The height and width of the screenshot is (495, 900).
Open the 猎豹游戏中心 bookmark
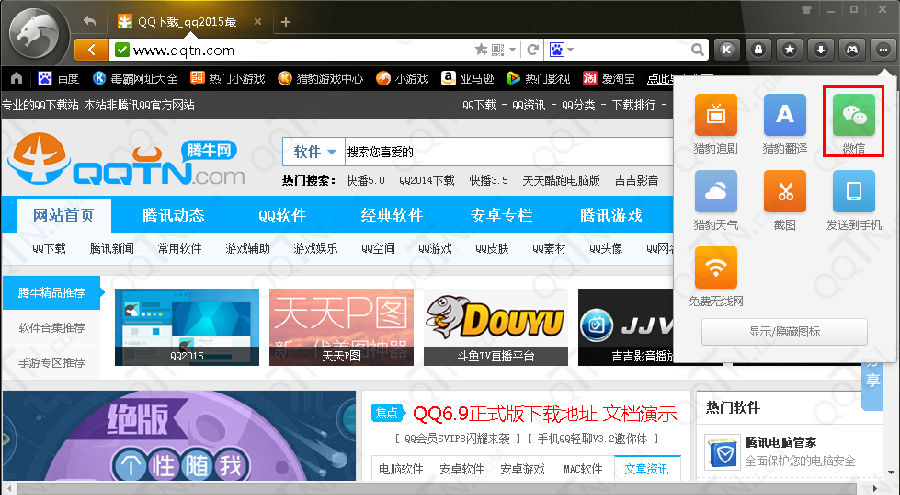(320, 79)
